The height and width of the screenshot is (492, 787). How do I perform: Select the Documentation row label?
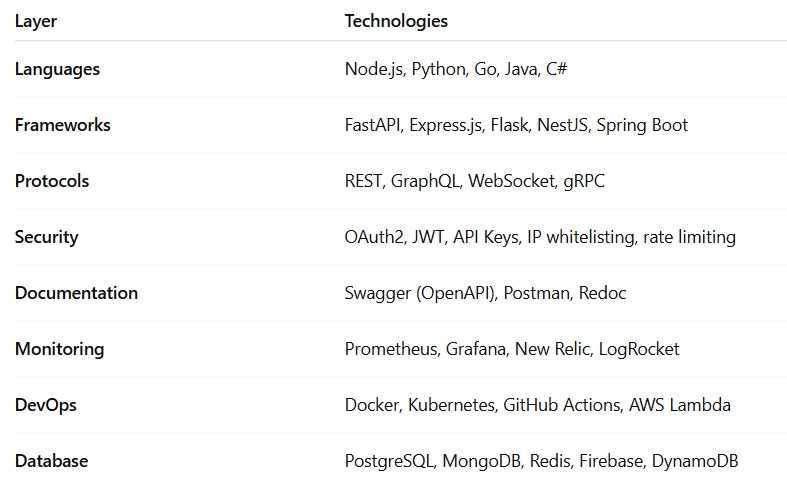tap(76, 293)
